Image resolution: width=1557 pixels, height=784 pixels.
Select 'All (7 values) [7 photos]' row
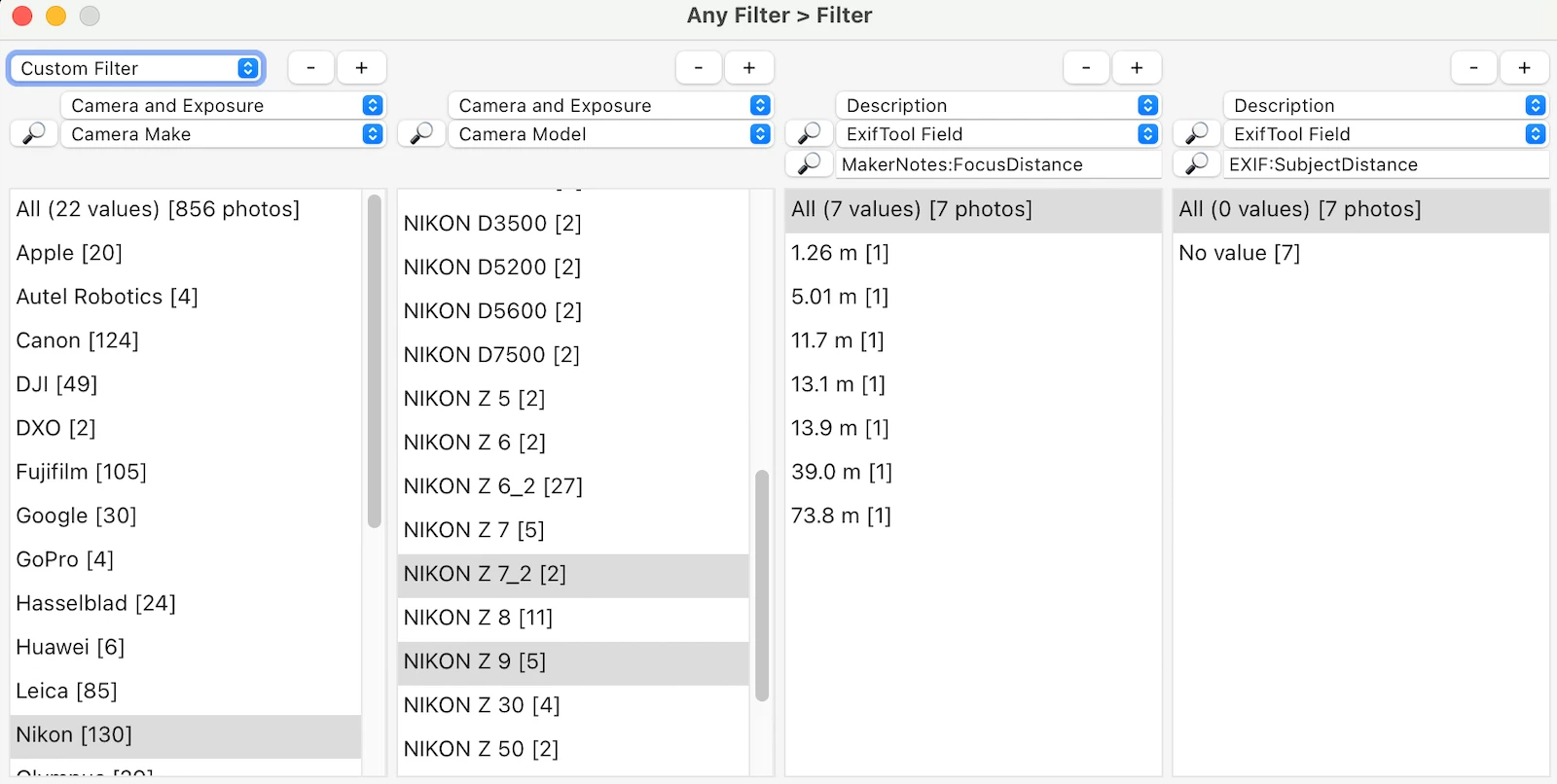point(973,209)
